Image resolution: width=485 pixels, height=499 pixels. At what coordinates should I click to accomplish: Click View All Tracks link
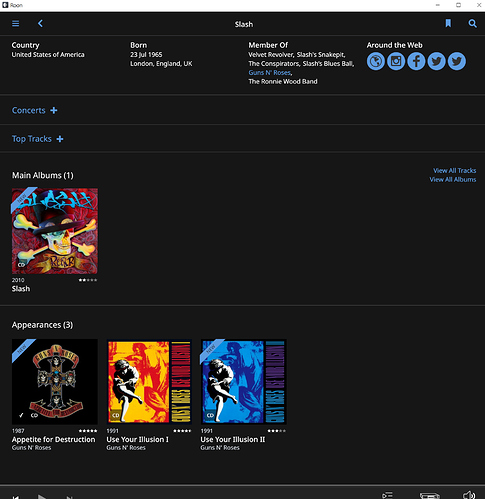[x=454, y=170]
